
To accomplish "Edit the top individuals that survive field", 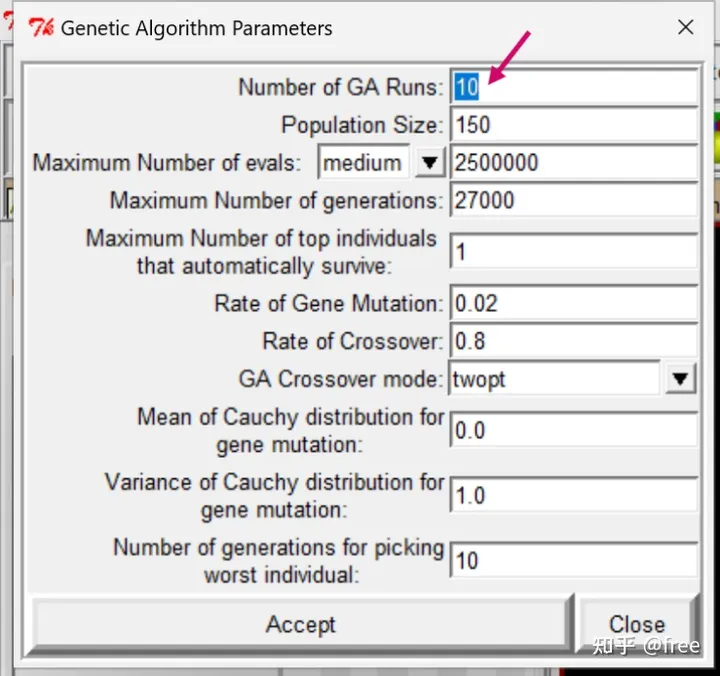I will (573, 252).
